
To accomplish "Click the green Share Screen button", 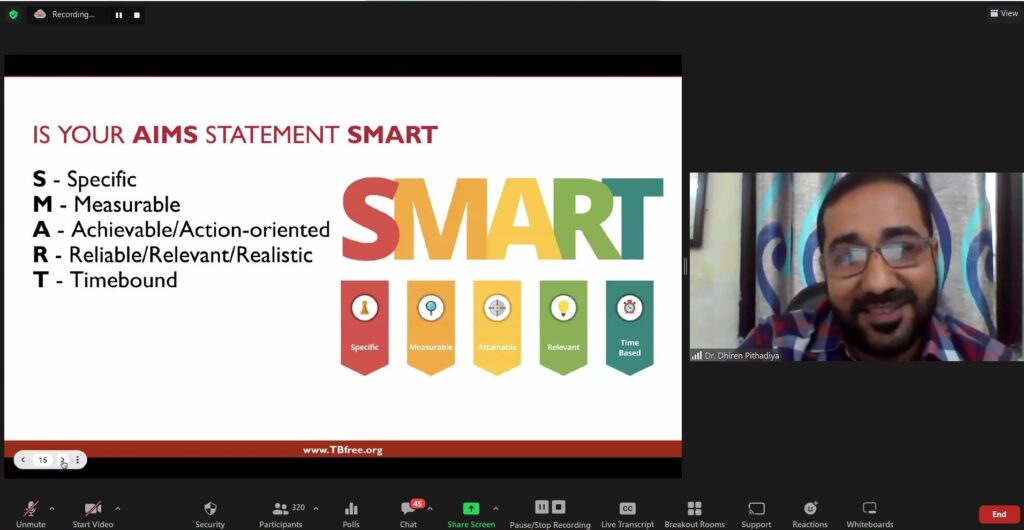I will pyautogui.click(x=471, y=509).
